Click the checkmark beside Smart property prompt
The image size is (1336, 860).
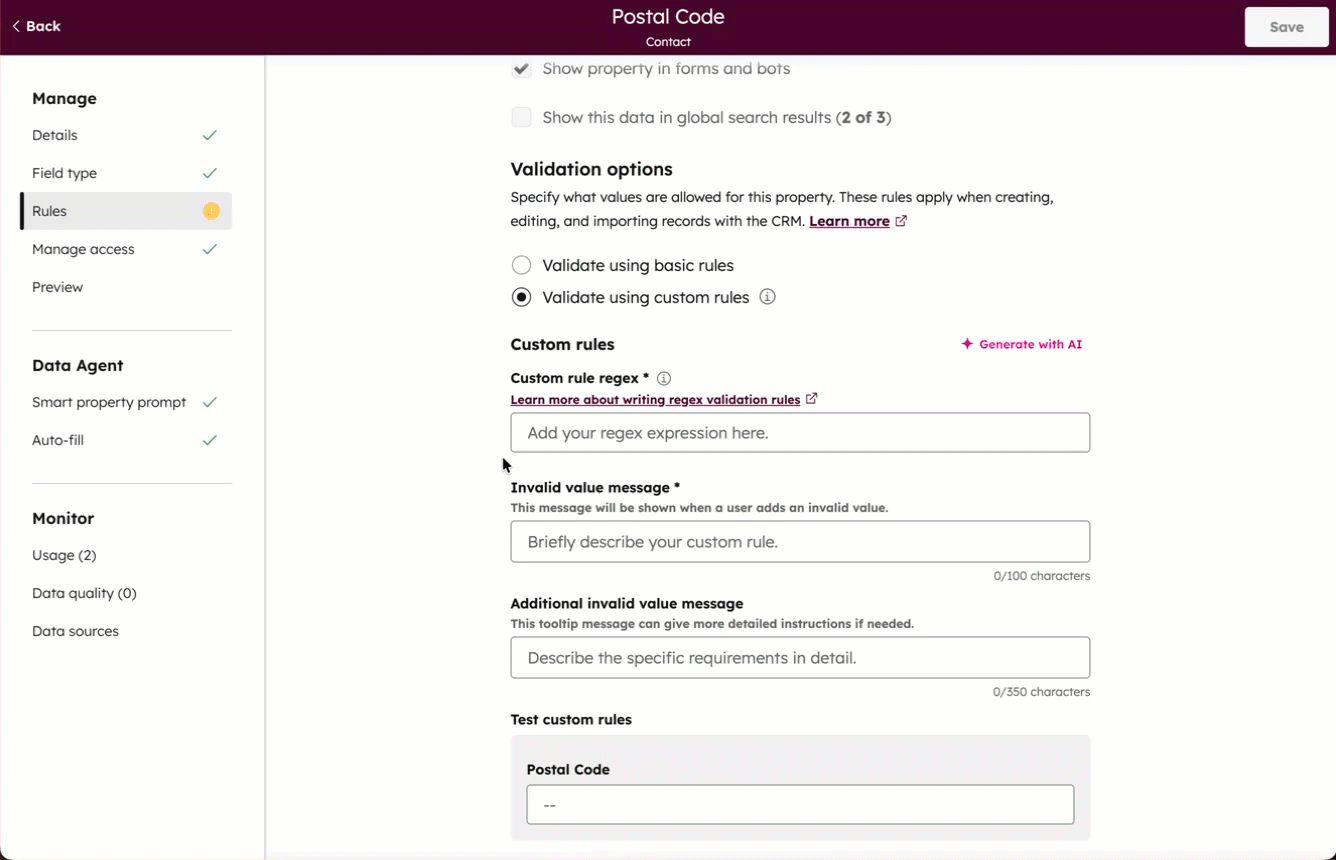pos(209,401)
